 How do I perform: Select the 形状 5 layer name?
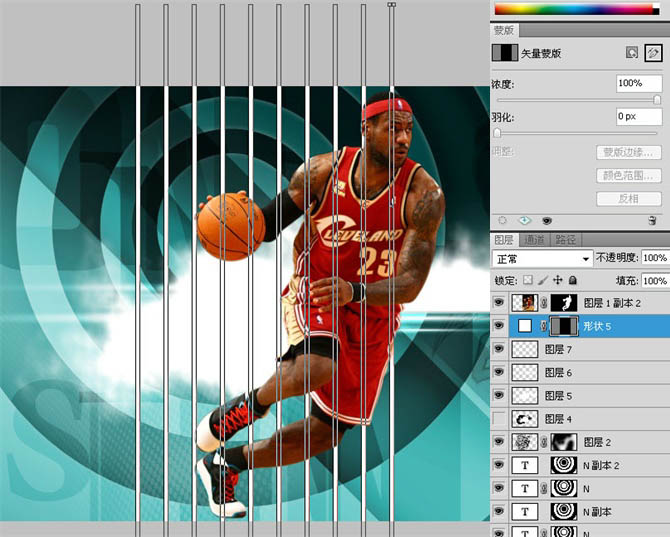pyautogui.click(x=597, y=326)
